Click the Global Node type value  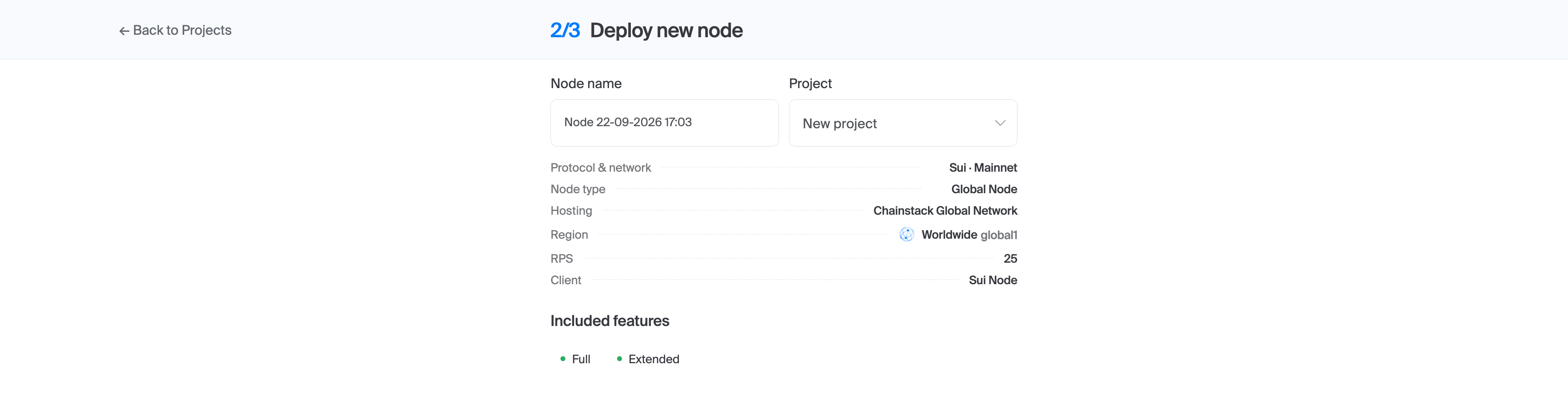pyautogui.click(x=984, y=189)
